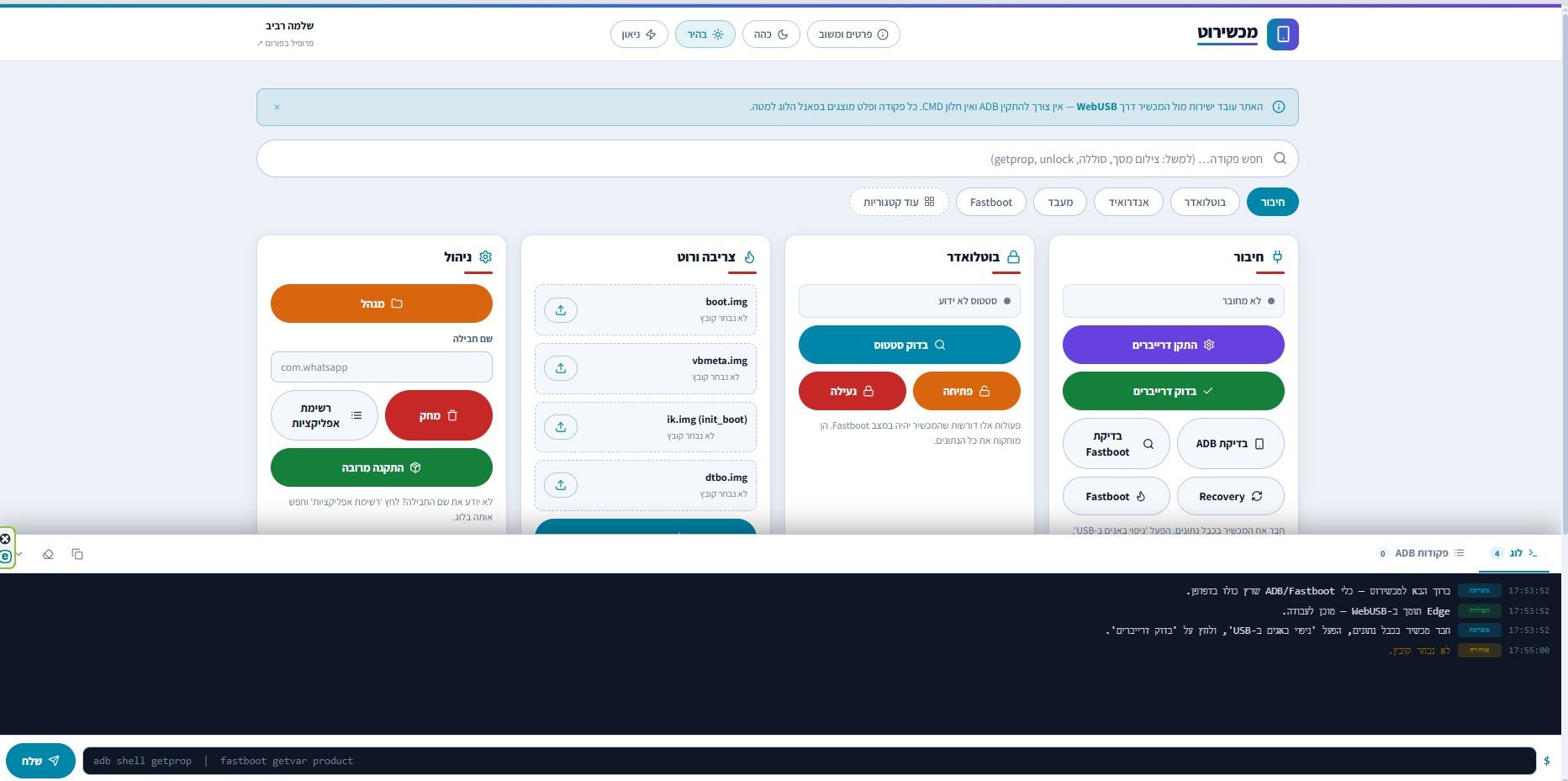This screenshot has height=781, width=1568.
Task: Select the light theme toggle
Action: (x=705, y=34)
